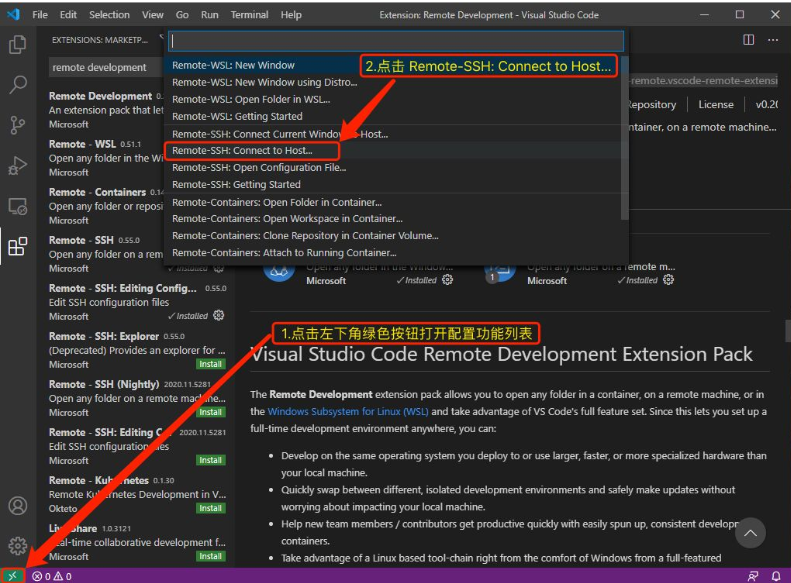The width and height of the screenshot is (791, 583).
Task: Open the Help menu
Action: click(291, 15)
